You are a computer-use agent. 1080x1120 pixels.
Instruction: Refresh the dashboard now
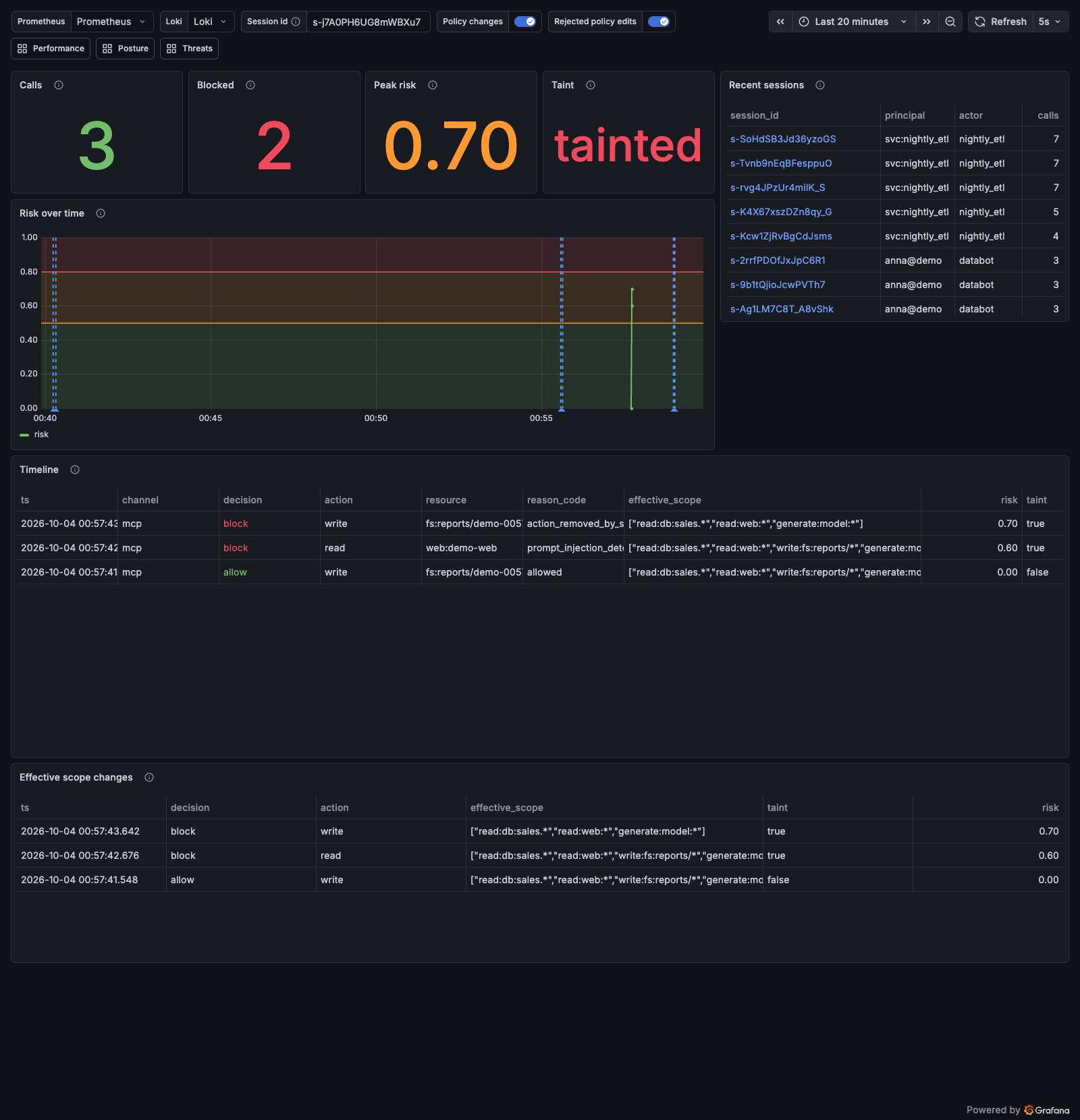1000,22
